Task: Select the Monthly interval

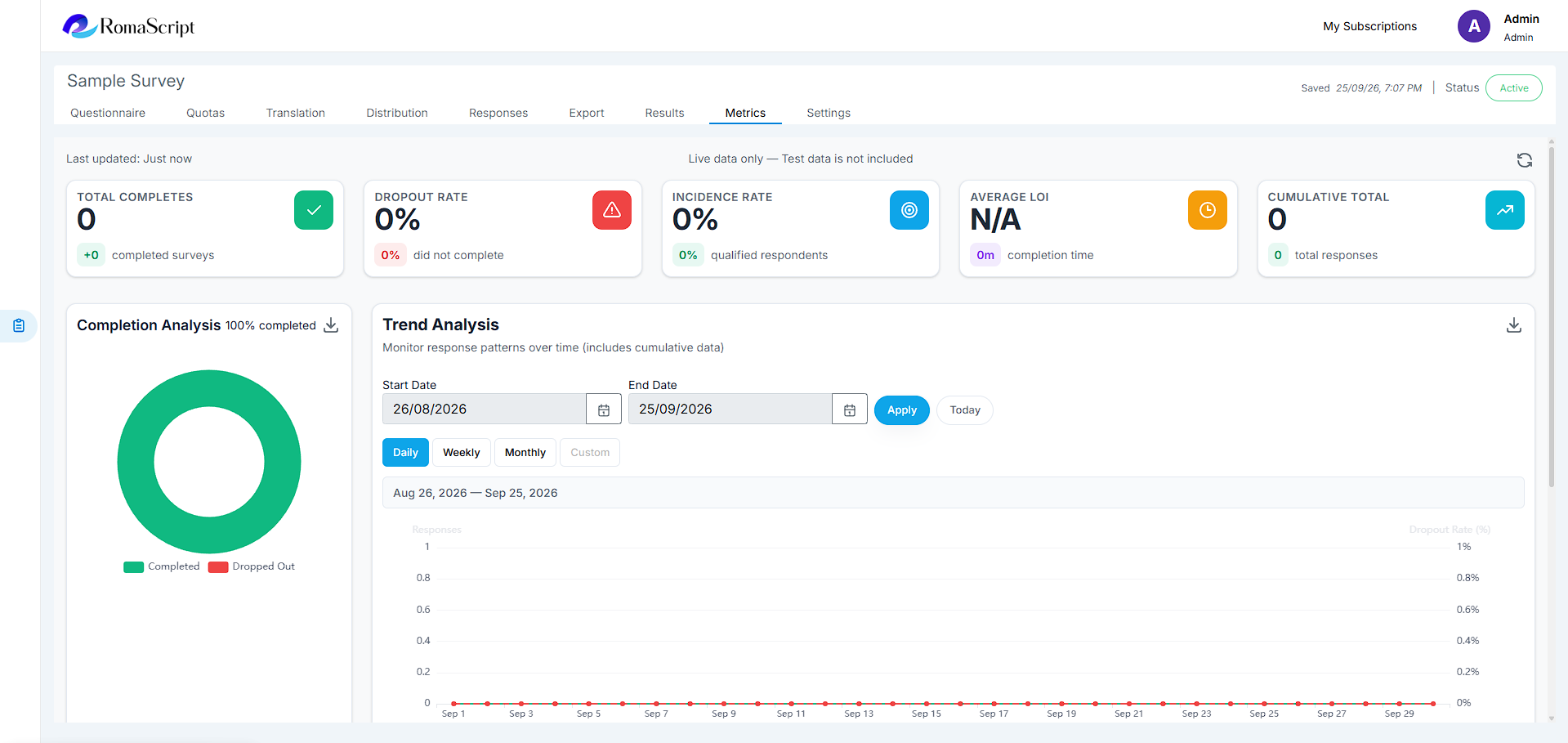Action: [525, 453]
